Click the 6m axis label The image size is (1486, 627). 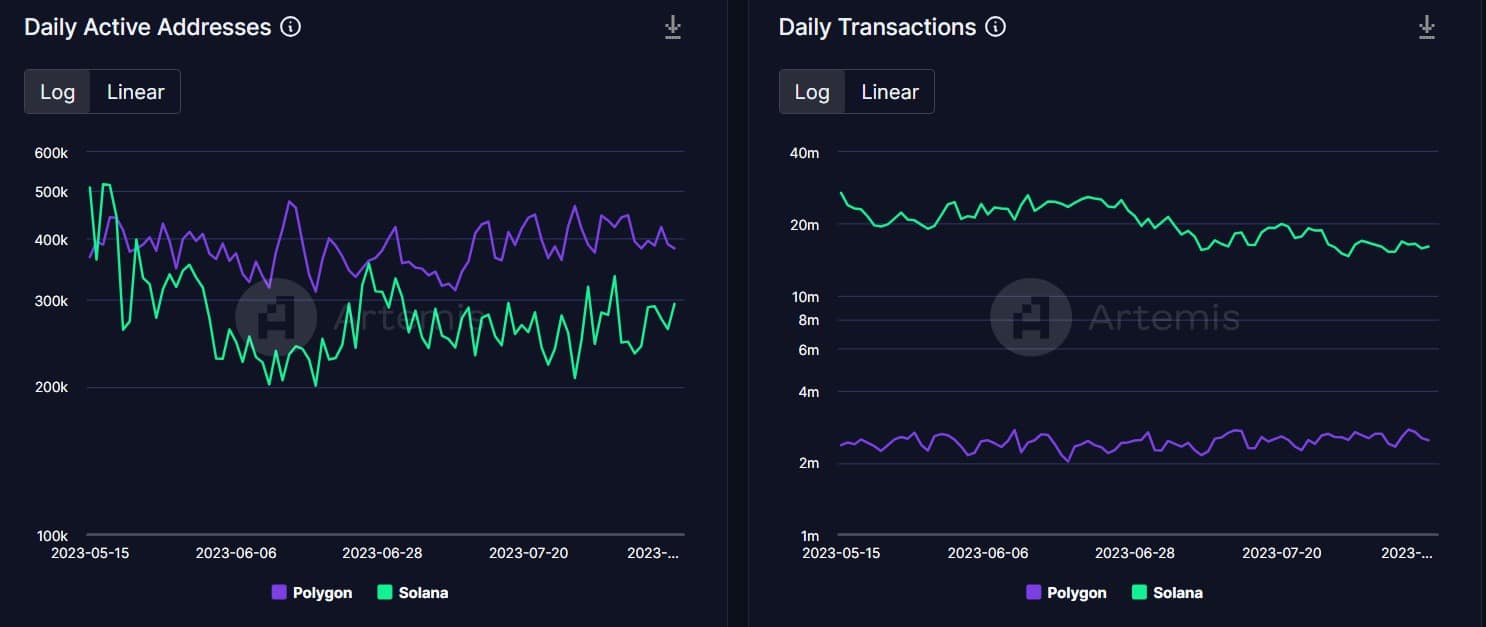pos(809,350)
